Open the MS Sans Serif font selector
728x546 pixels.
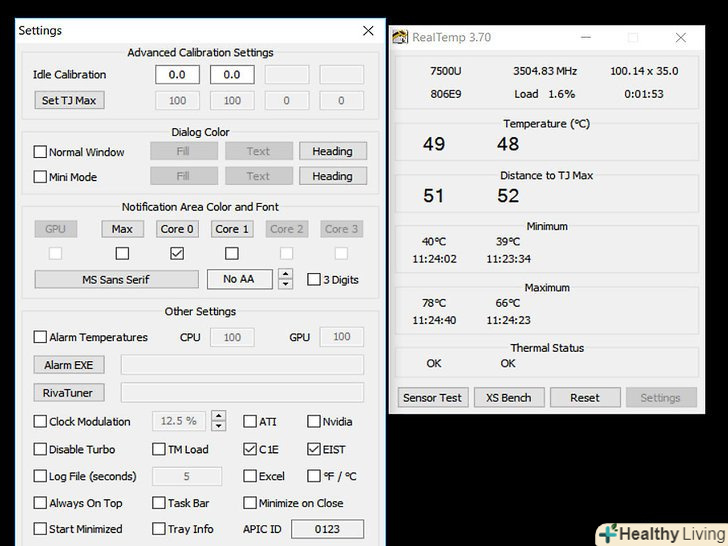coord(116,280)
